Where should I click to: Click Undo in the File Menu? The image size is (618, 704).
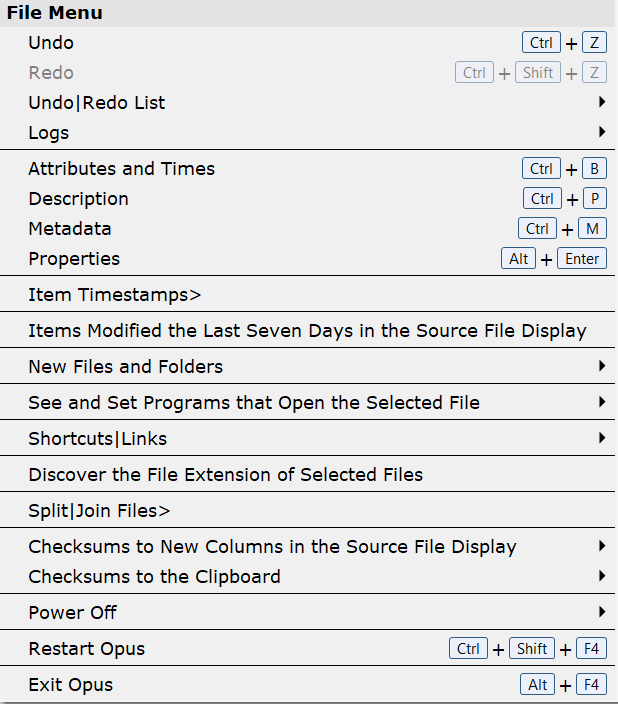51,43
